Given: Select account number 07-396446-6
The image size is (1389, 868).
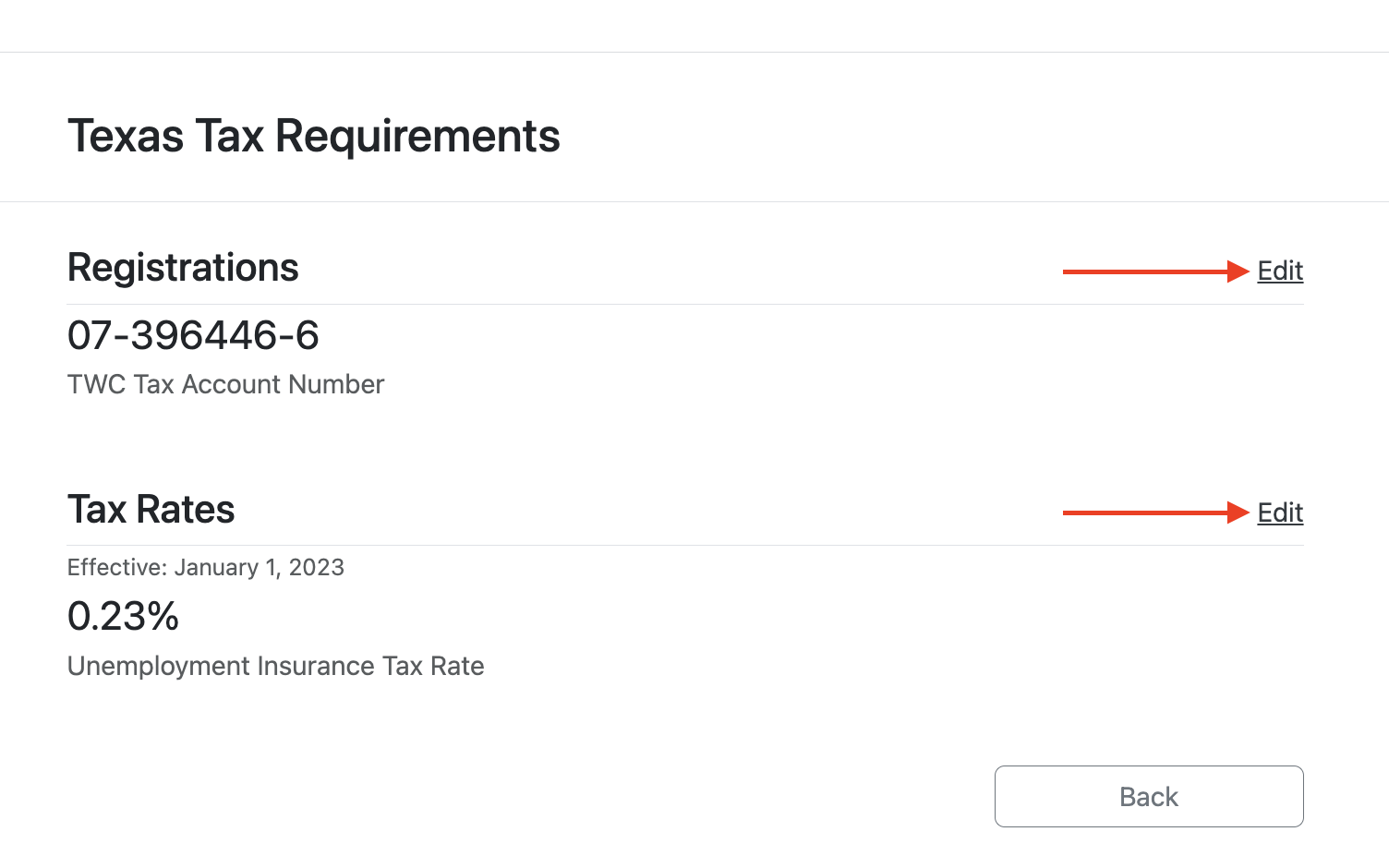Looking at the screenshot, I should coord(193,335).
